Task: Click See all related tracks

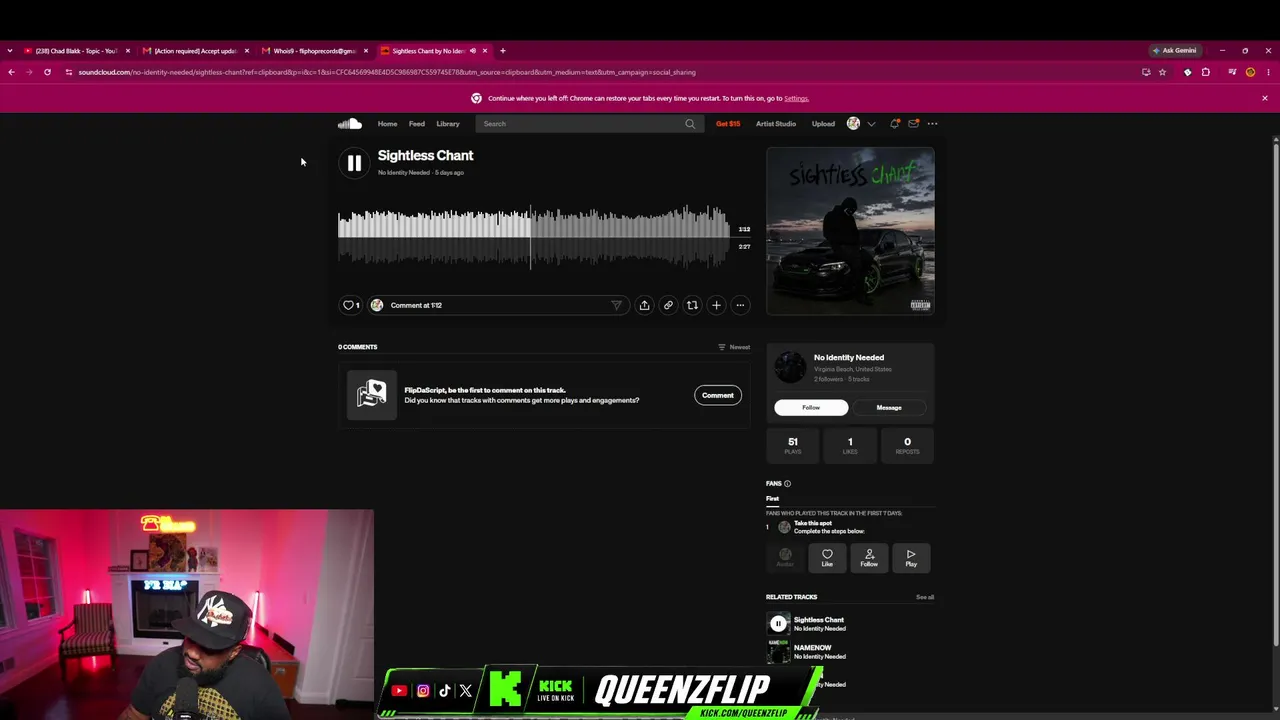Action: (x=925, y=597)
